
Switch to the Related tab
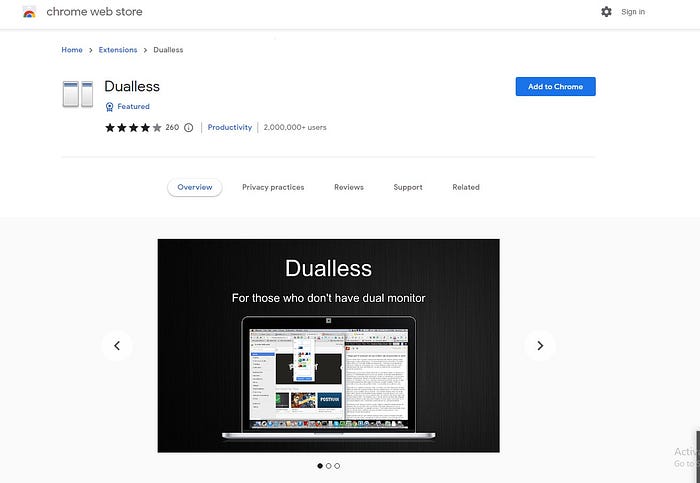[x=466, y=187]
